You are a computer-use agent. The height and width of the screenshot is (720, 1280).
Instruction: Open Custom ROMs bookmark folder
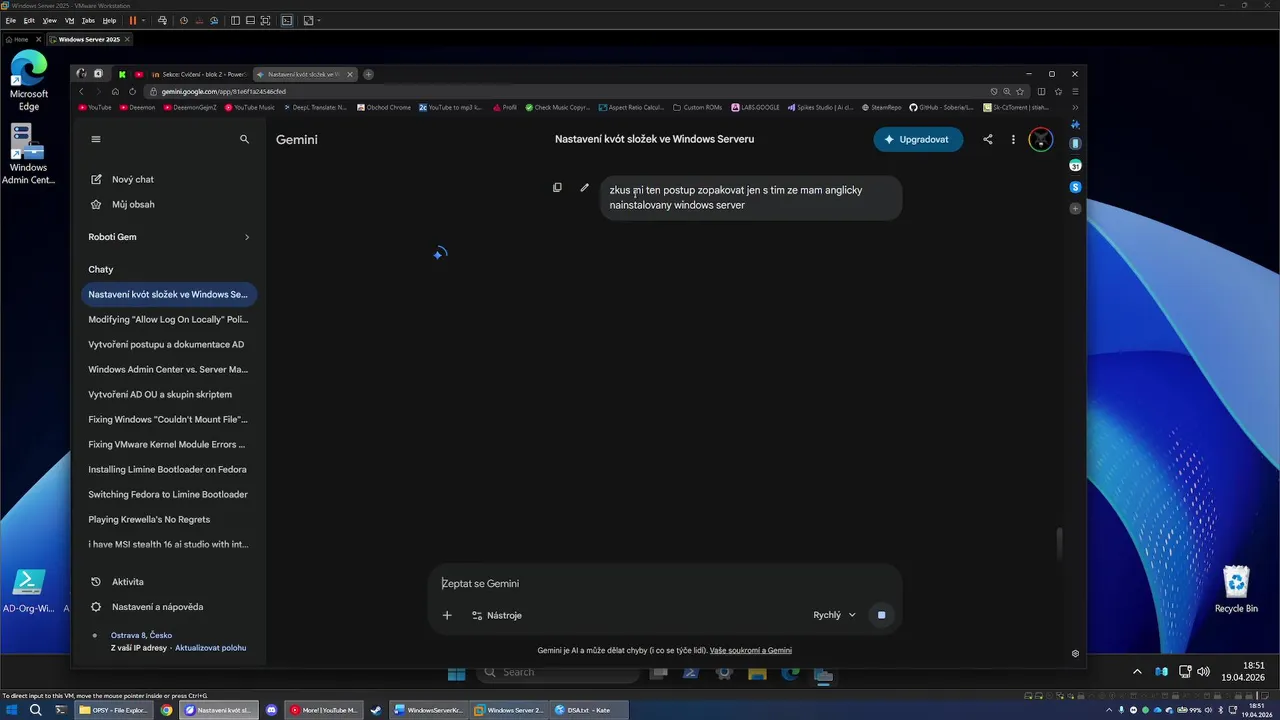pos(698,107)
